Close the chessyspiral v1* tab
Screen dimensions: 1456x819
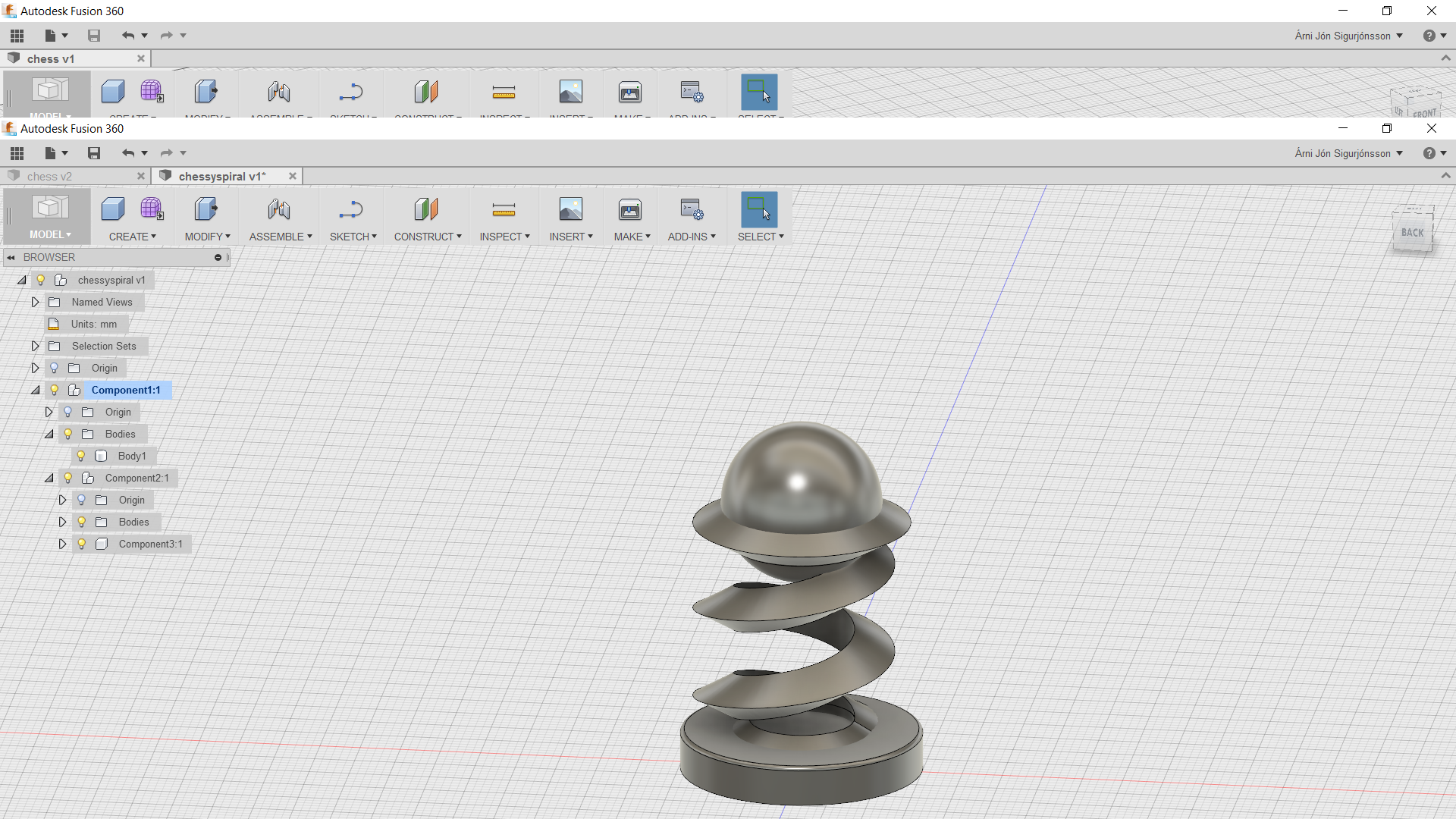(293, 176)
